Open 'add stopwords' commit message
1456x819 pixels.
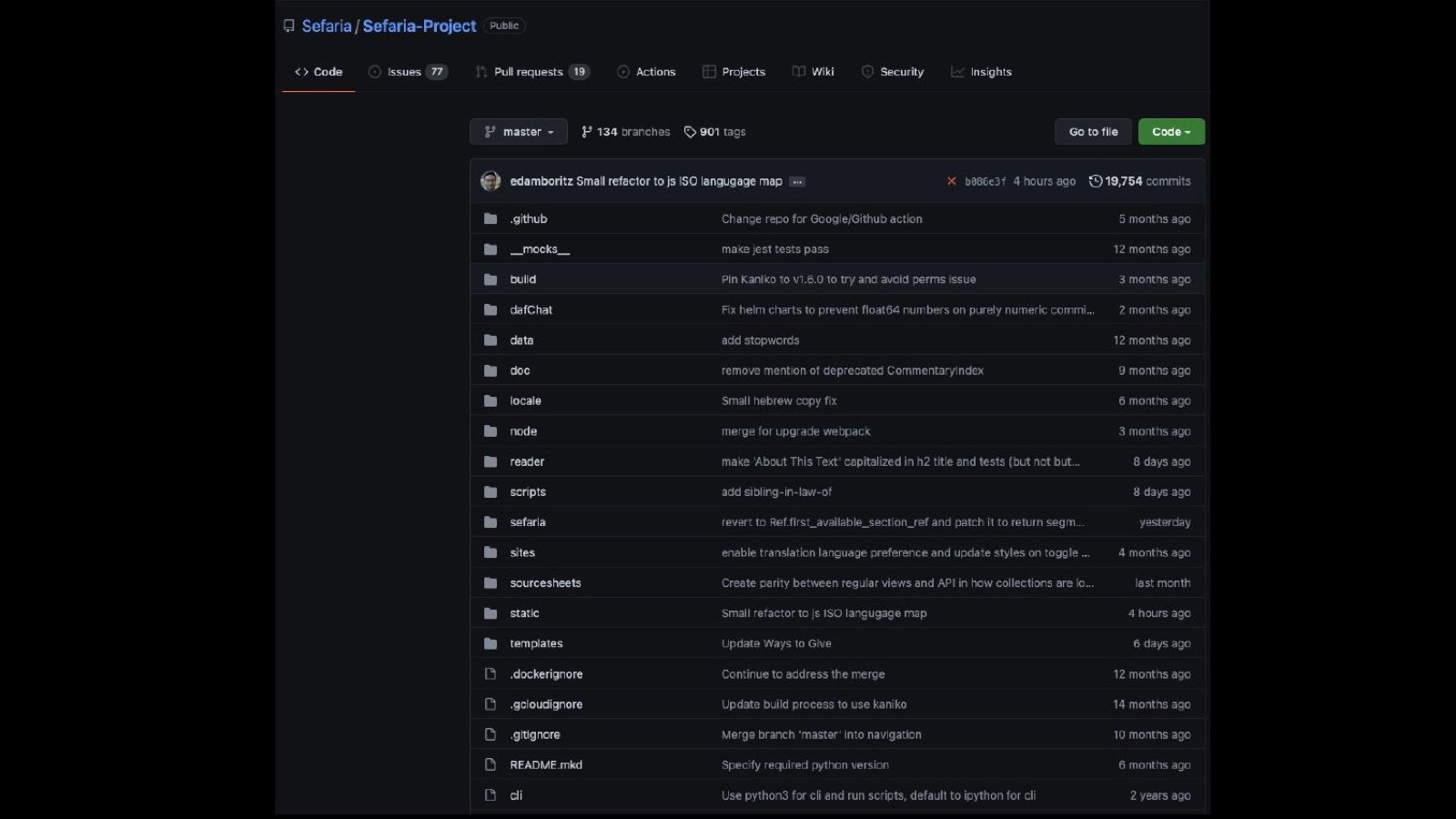coord(760,340)
